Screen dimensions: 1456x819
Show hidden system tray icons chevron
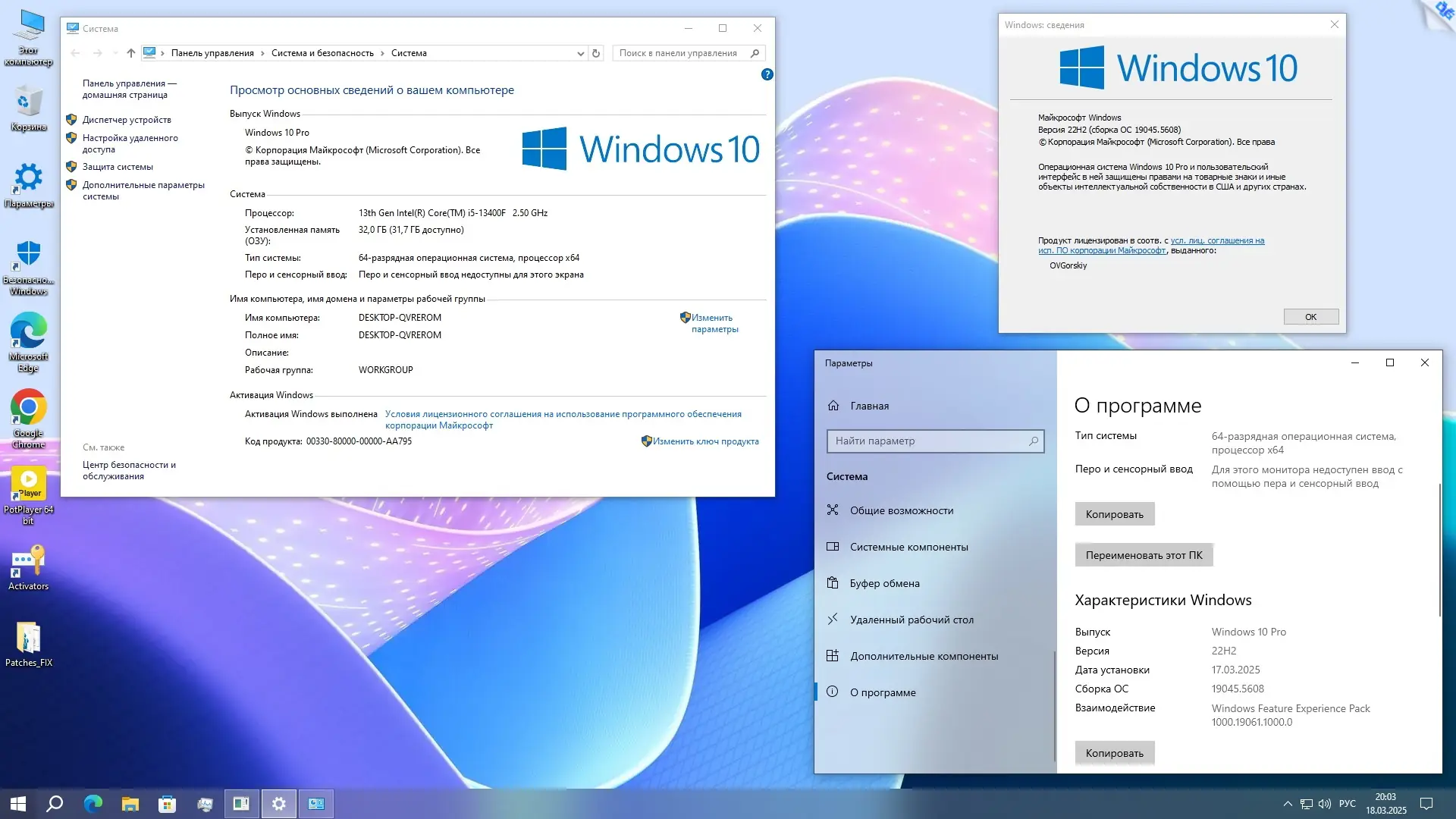[1287, 804]
